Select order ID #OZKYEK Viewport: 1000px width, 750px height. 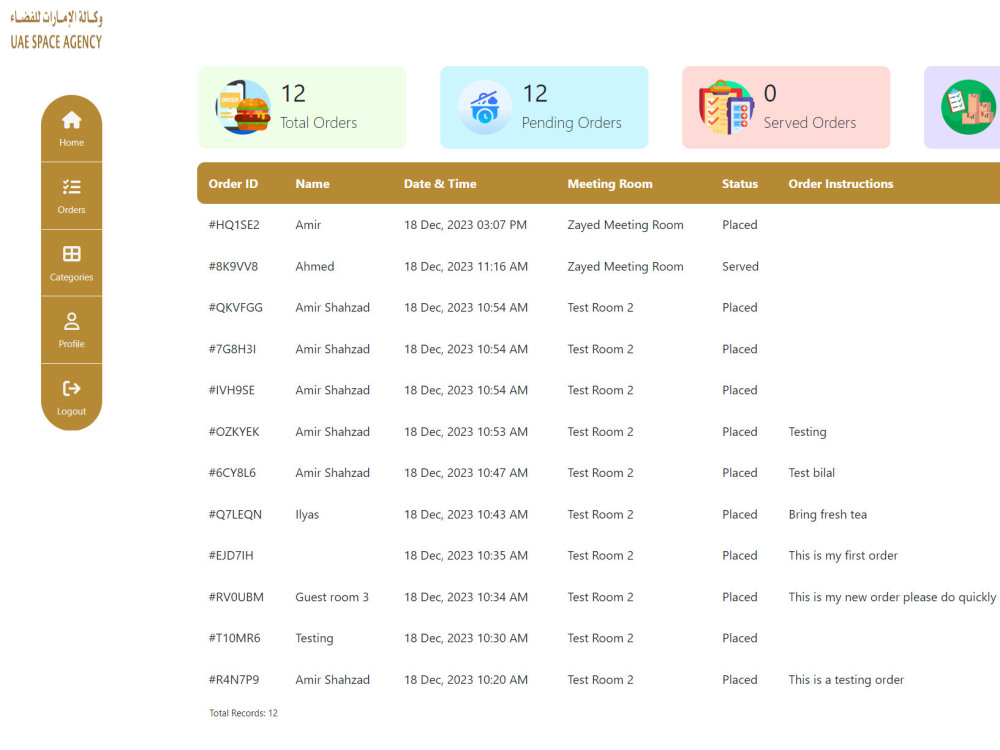tap(234, 432)
